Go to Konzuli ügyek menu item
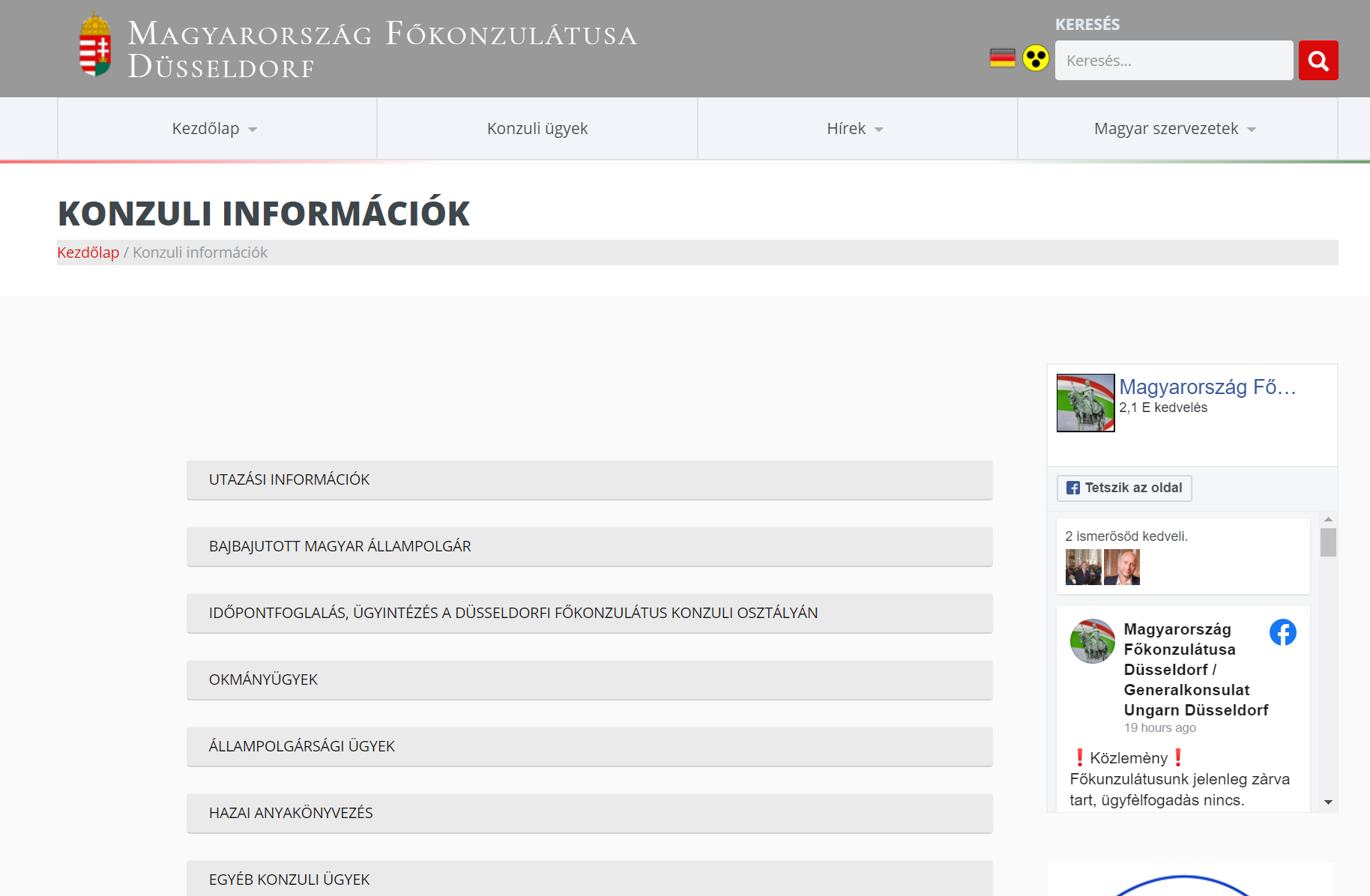Screen dimensions: 1370x896 pyautogui.click(x=537, y=129)
